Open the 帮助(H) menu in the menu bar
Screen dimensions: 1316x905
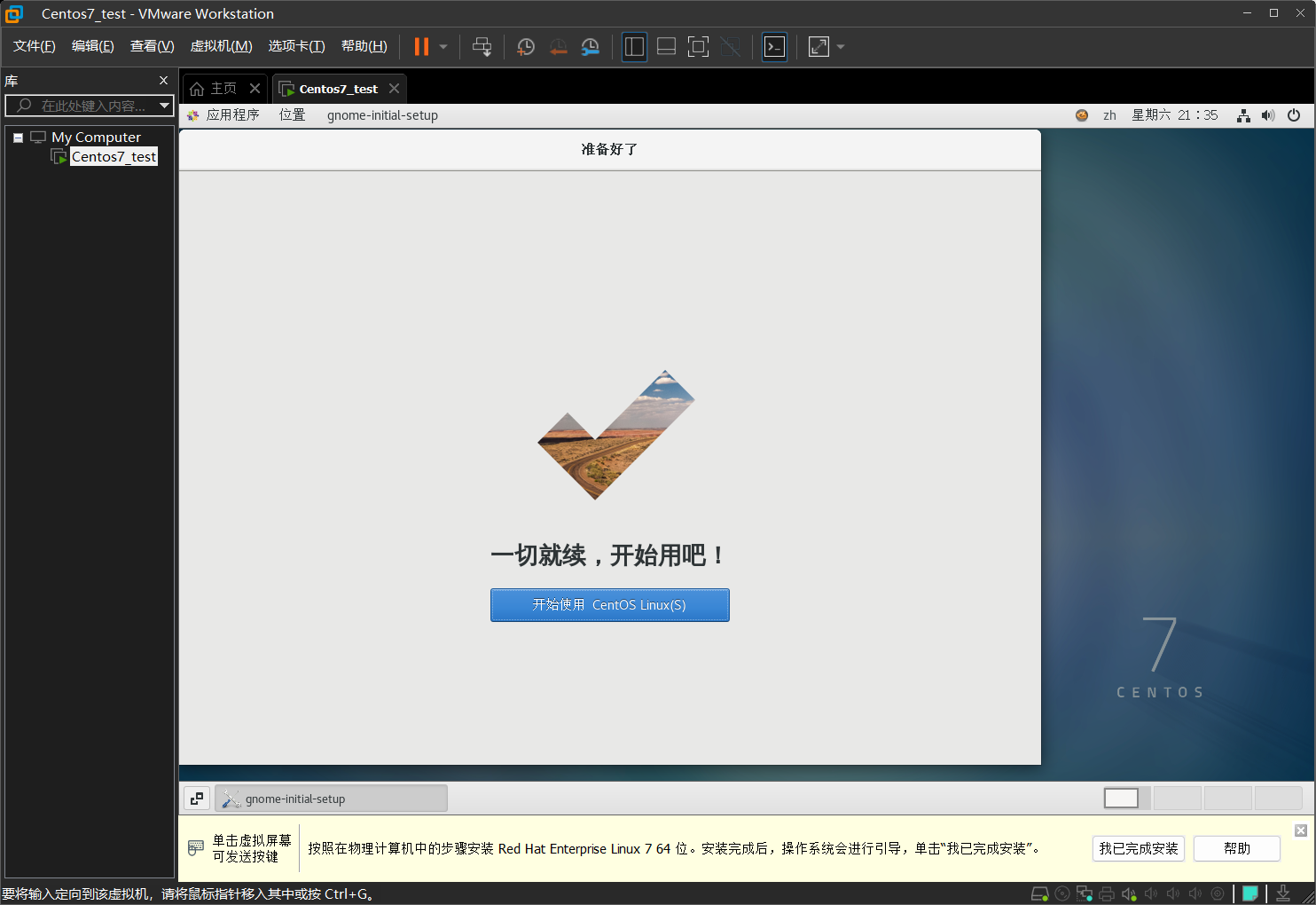pyautogui.click(x=364, y=46)
